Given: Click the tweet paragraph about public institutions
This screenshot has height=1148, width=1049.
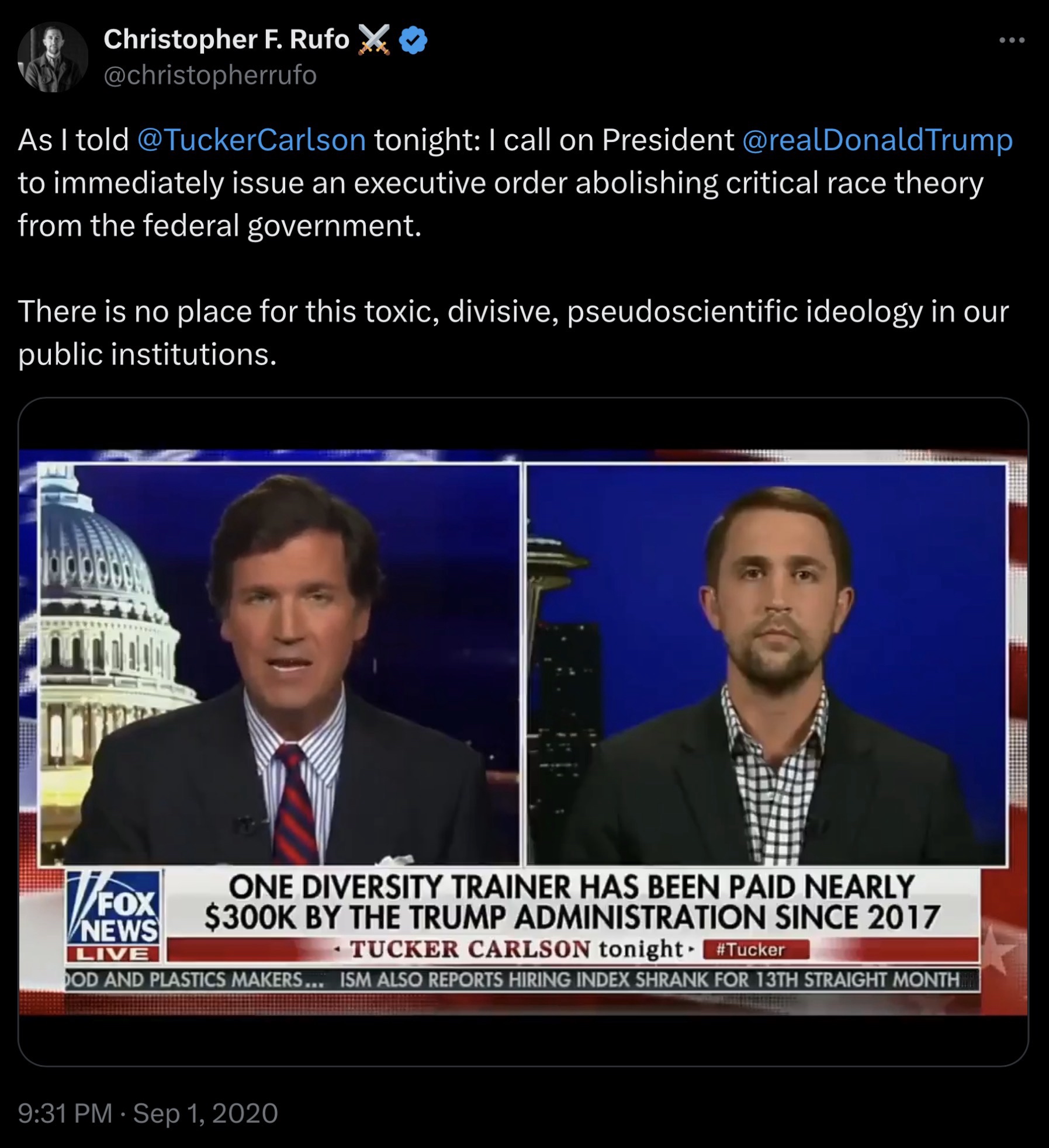Looking at the screenshot, I should (513, 332).
